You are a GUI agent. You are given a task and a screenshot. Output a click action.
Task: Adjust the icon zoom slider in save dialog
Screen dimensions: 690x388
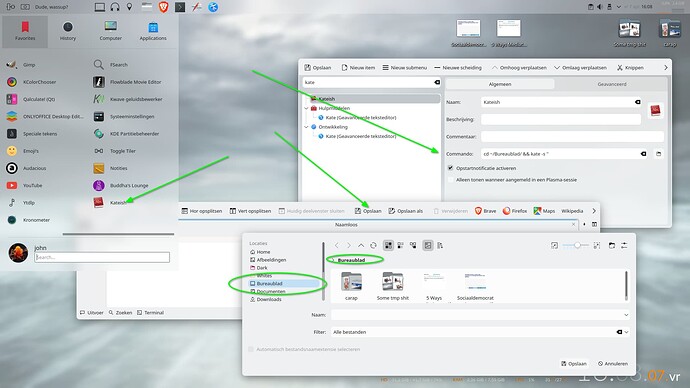tap(576, 245)
